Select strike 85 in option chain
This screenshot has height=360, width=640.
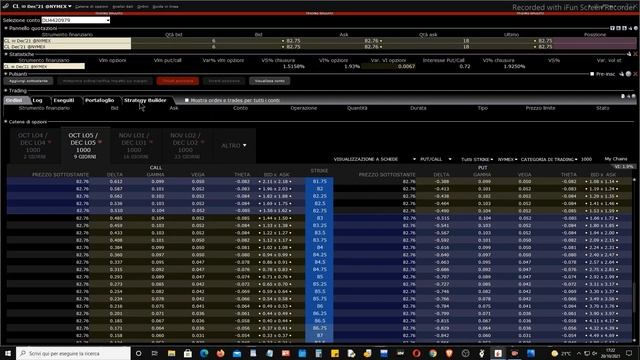[x=319, y=277]
